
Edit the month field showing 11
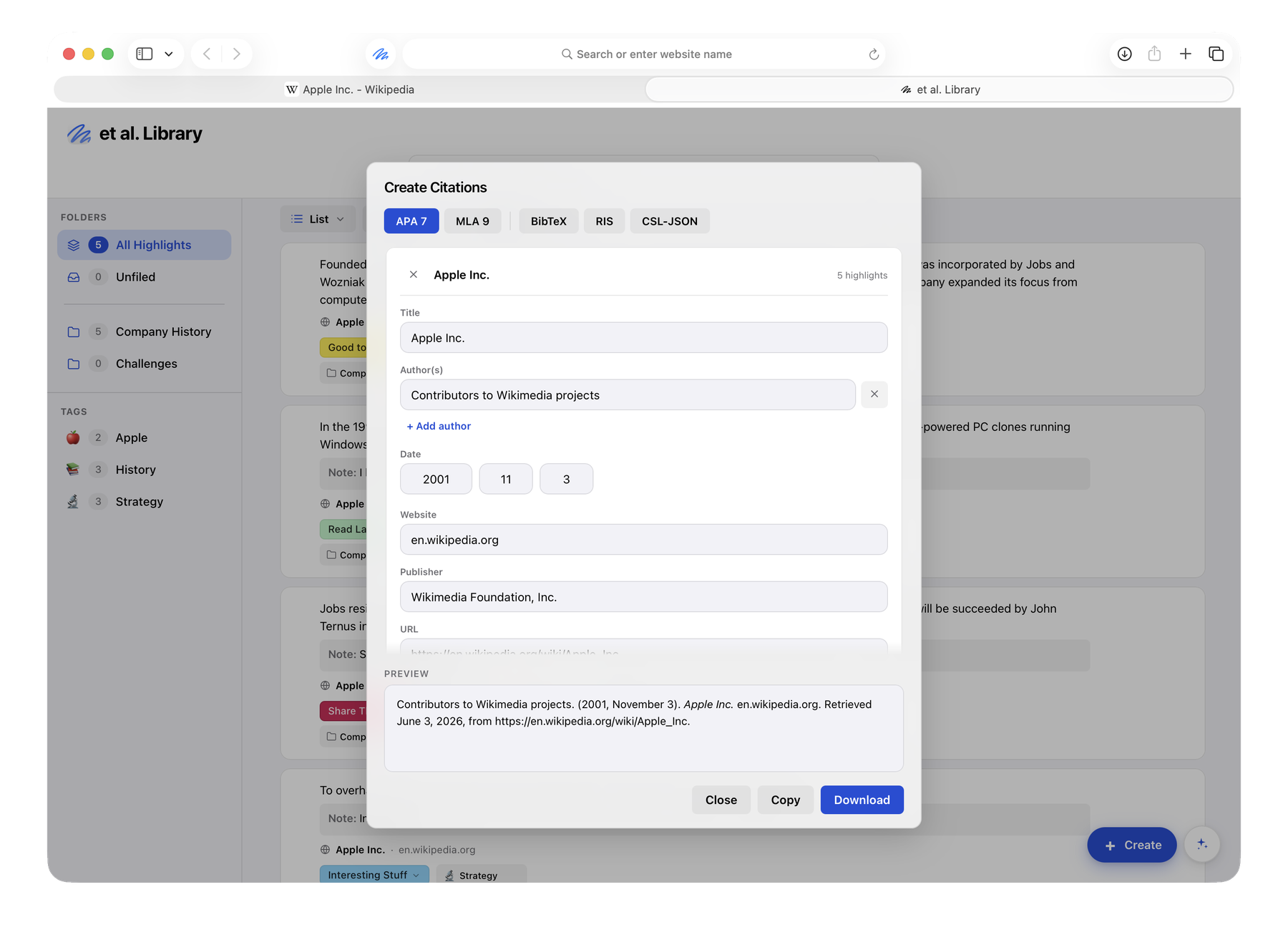click(x=506, y=479)
